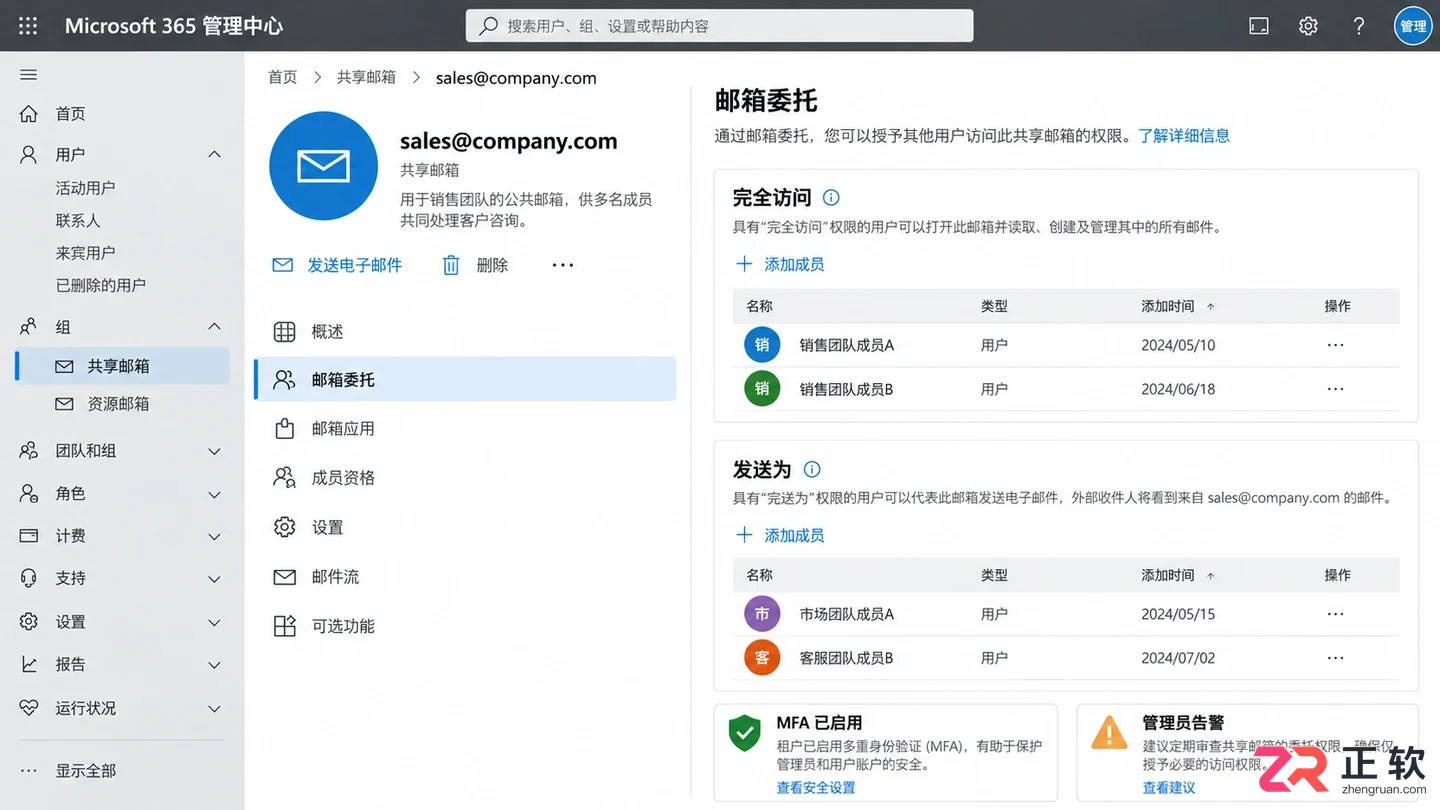Open the 可选功能 tab

point(465,626)
